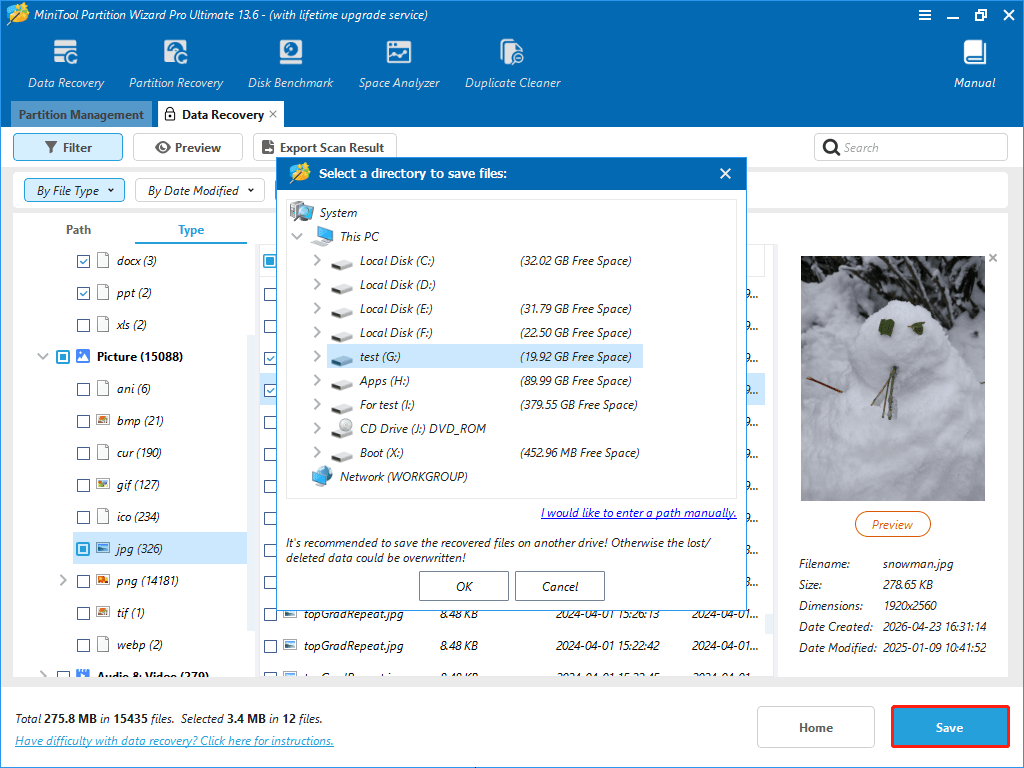Click the Filter button
This screenshot has height=768, width=1024.
pos(68,147)
